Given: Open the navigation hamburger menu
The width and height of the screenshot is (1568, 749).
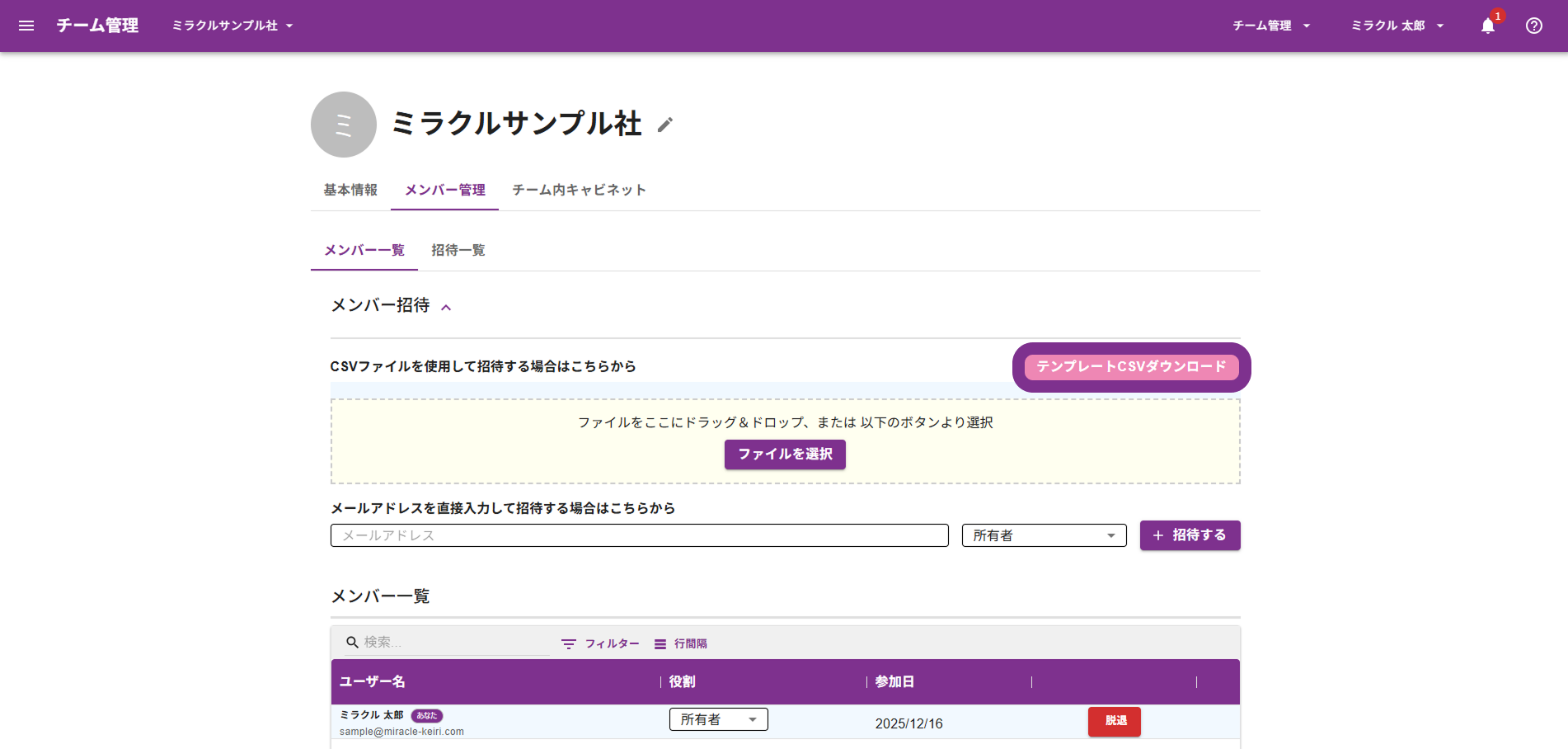Looking at the screenshot, I should [x=26, y=26].
